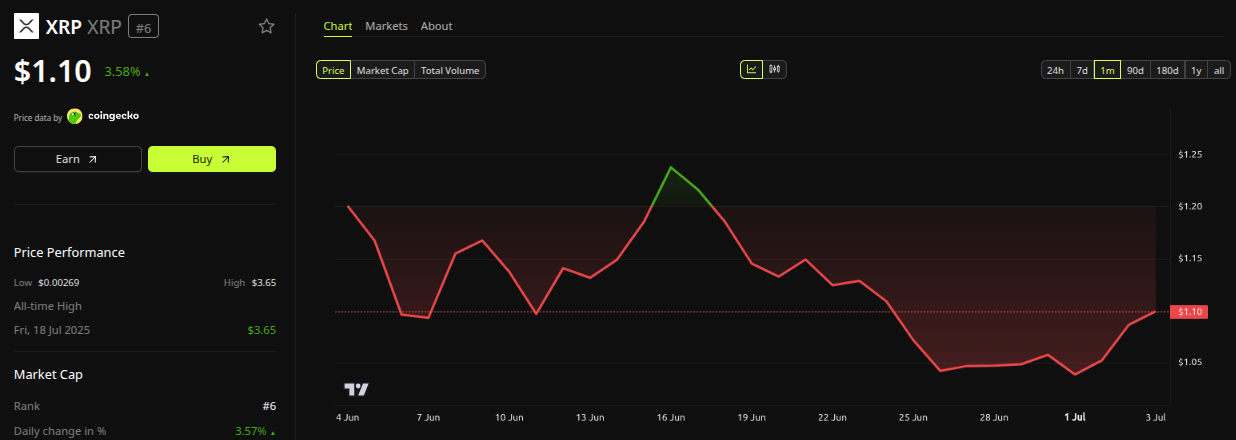
Task: Click the #6 rank badge
Action: pyautogui.click(x=143, y=27)
